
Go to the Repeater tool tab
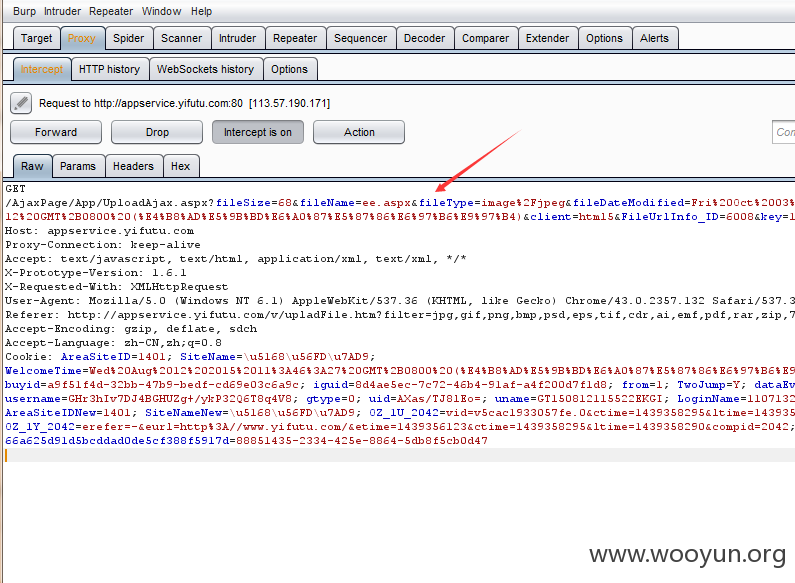tap(295, 39)
